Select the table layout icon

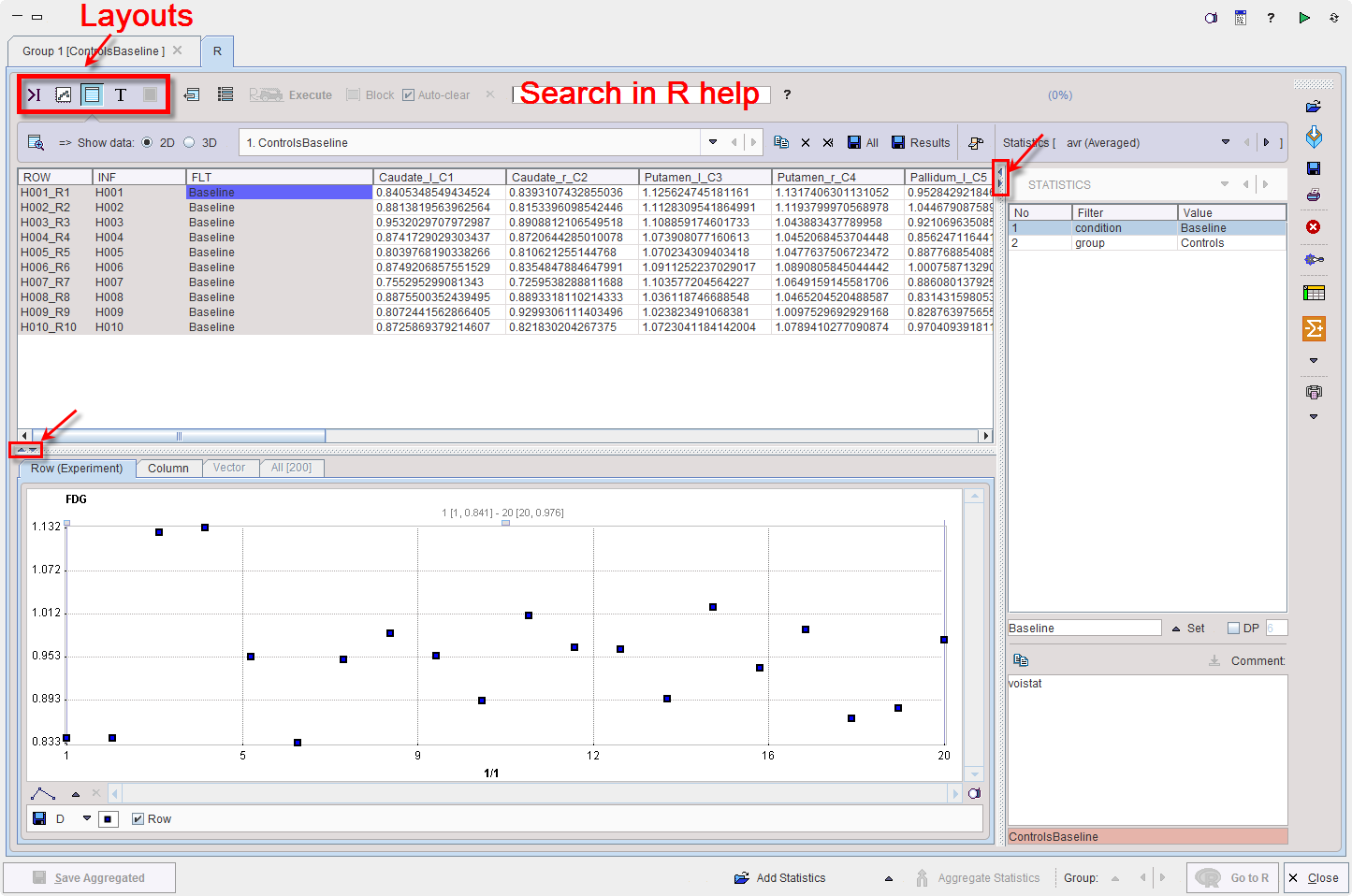pos(92,94)
